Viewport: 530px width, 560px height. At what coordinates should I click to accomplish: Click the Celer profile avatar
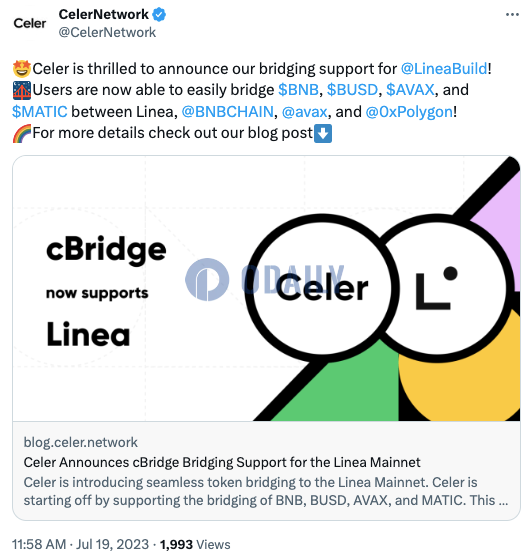coord(30,24)
